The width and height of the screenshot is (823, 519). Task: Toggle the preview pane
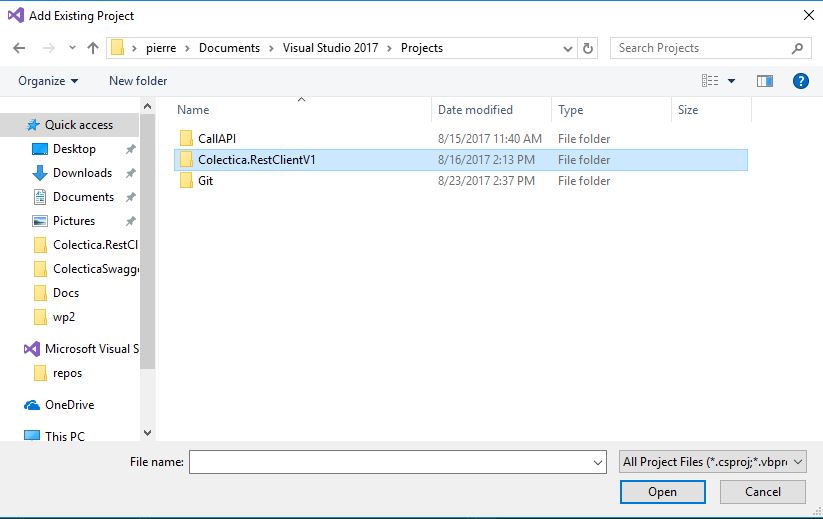[765, 81]
